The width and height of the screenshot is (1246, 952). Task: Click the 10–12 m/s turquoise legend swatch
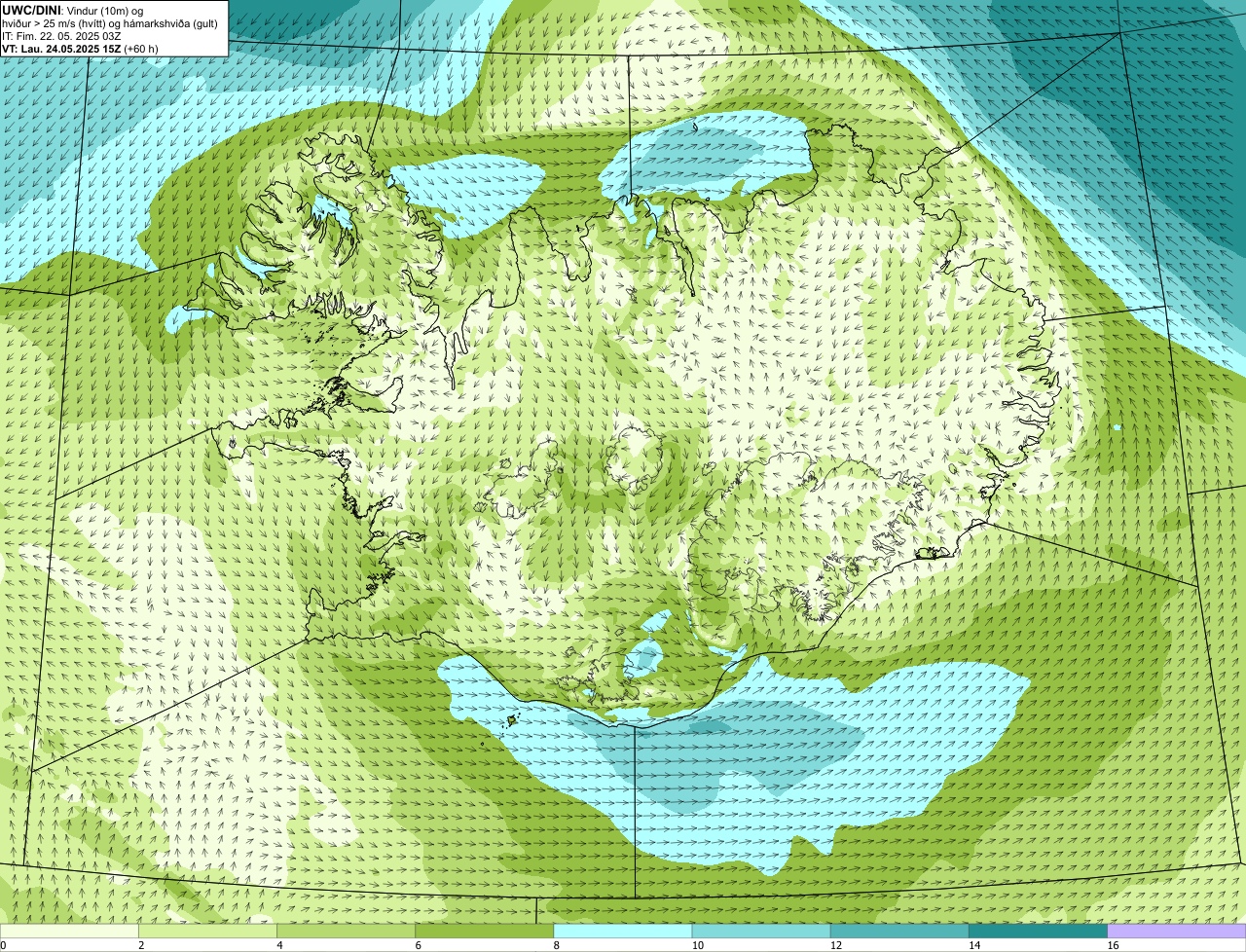[x=761, y=931]
